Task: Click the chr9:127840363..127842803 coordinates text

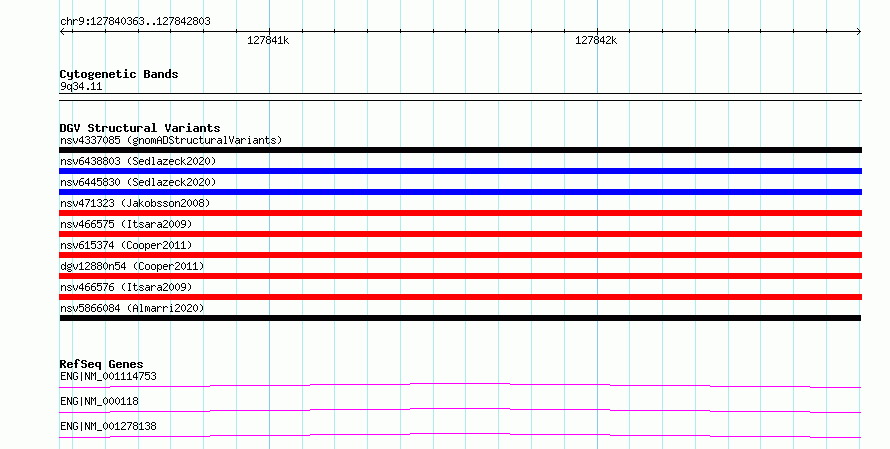Action: pyautogui.click(x=135, y=22)
